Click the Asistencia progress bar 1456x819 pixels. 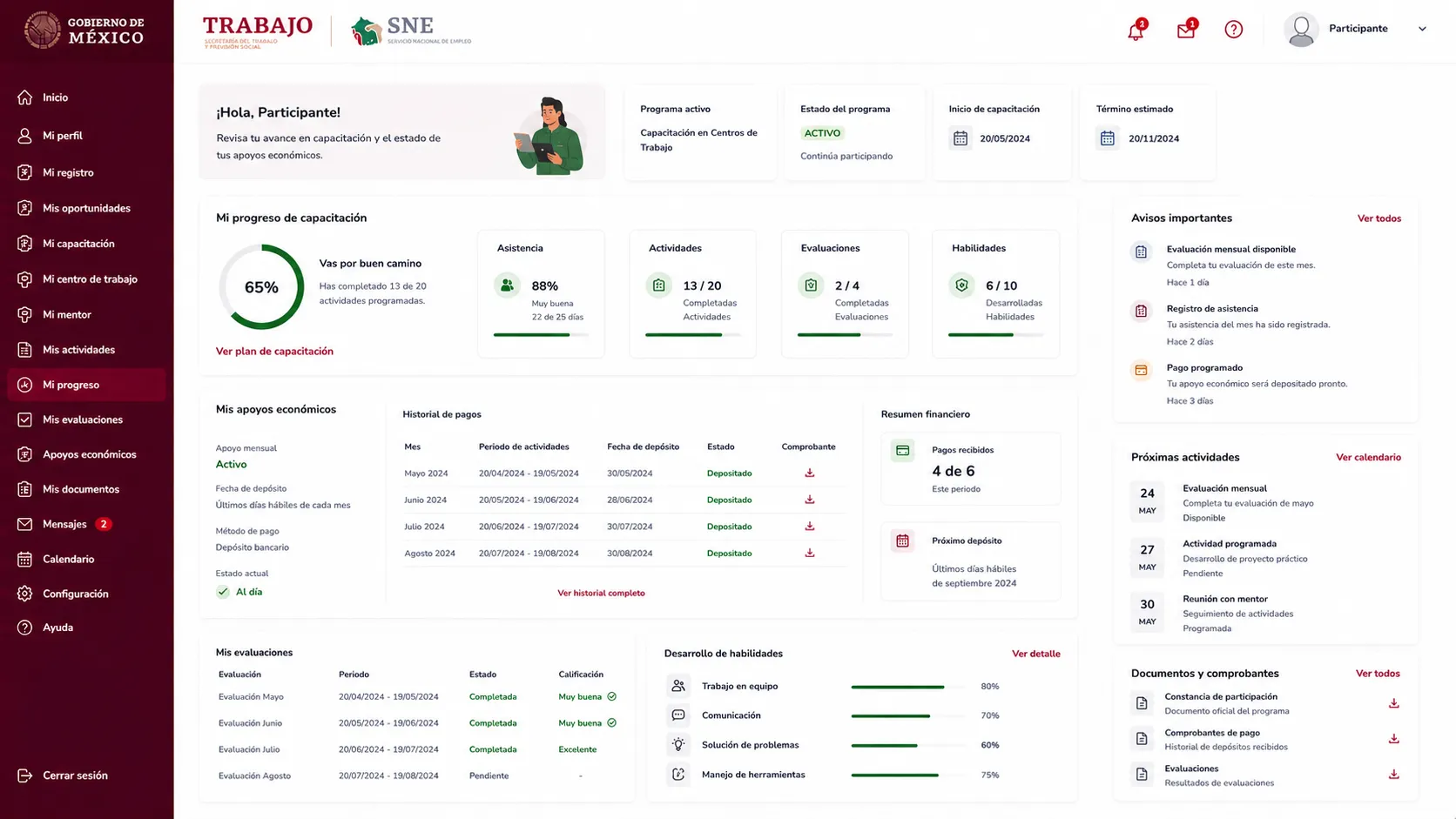coord(541,335)
